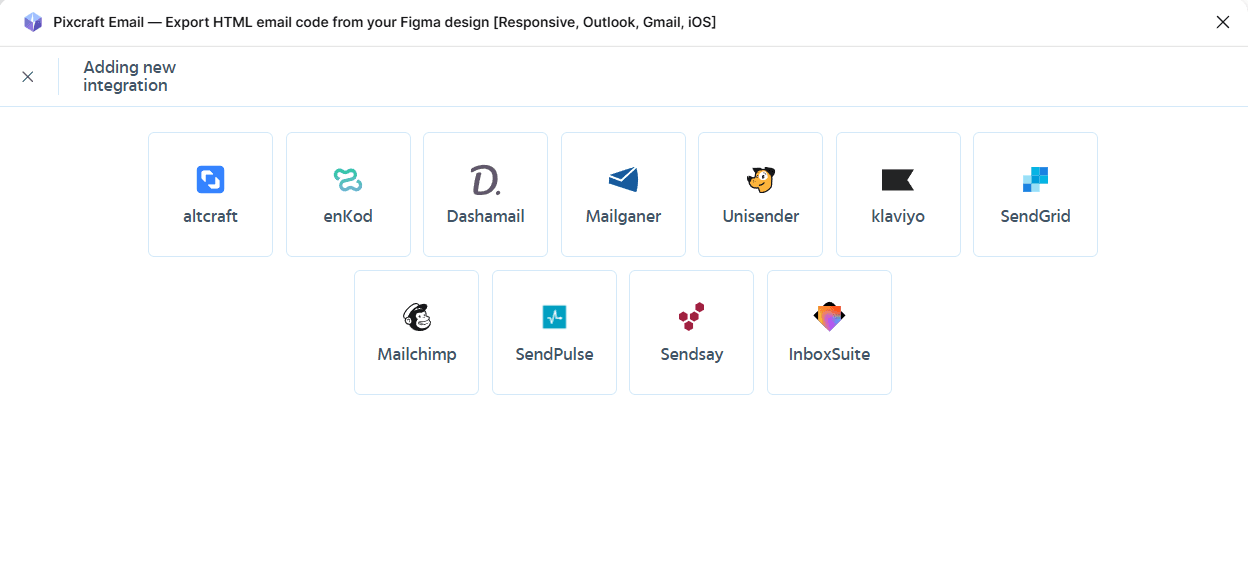
Task: Choose the klaviyo integration label
Action: point(898,216)
